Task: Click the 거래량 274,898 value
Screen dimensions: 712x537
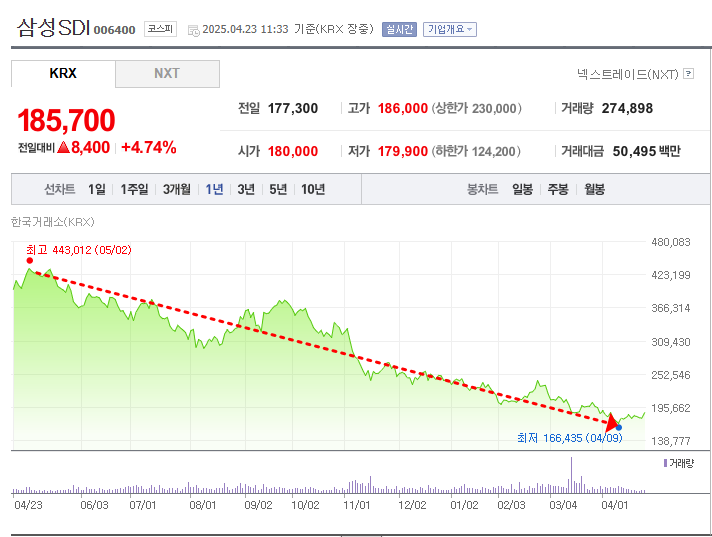Action: (627, 108)
